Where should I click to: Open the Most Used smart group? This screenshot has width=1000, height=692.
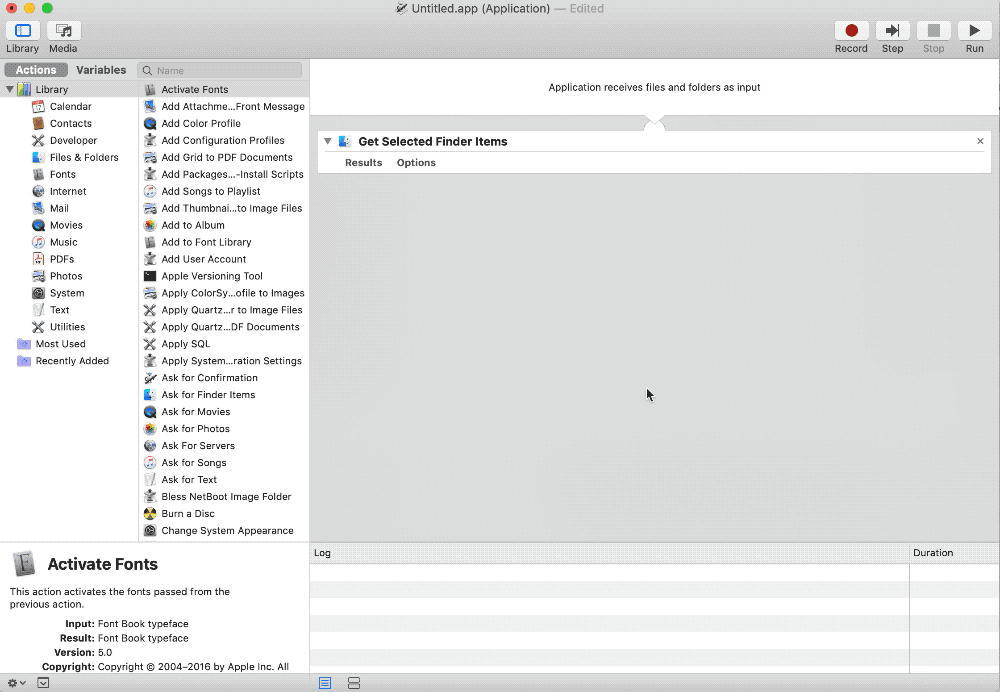[60, 344]
